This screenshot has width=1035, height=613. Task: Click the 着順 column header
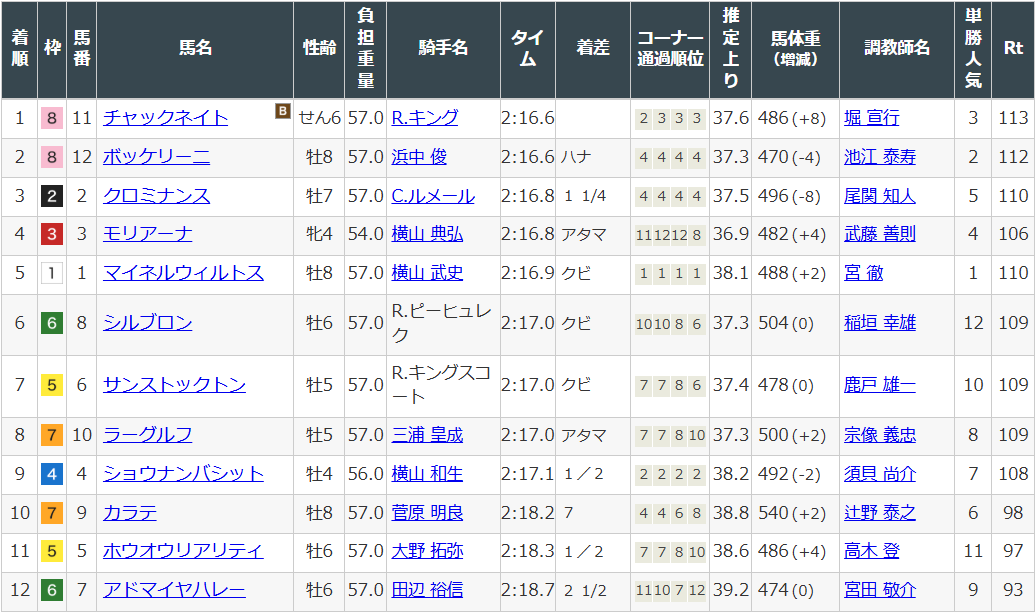(18, 48)
